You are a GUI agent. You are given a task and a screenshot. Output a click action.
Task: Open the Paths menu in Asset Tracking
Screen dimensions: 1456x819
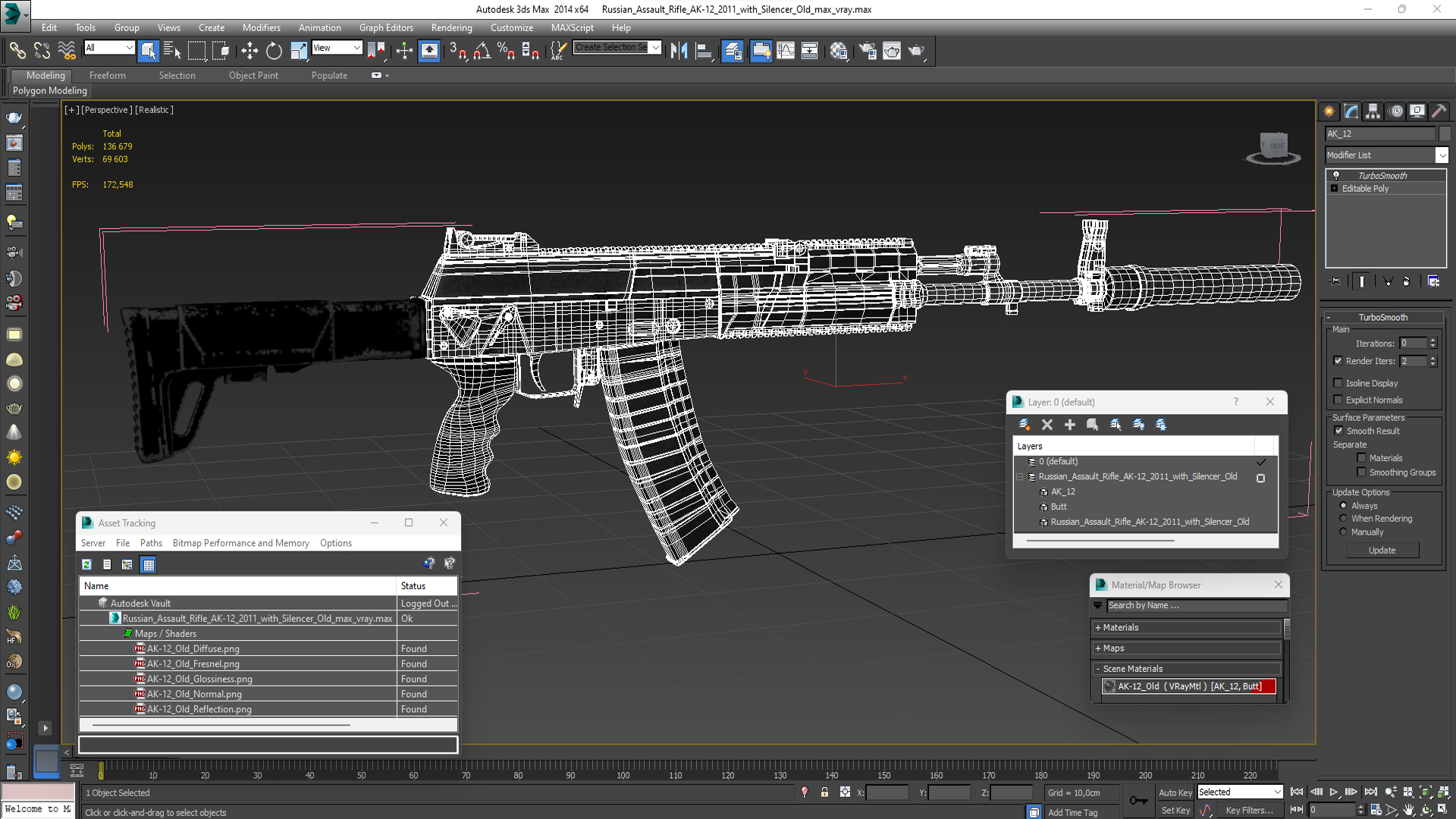pyautogui.click(x=151, y=543)
